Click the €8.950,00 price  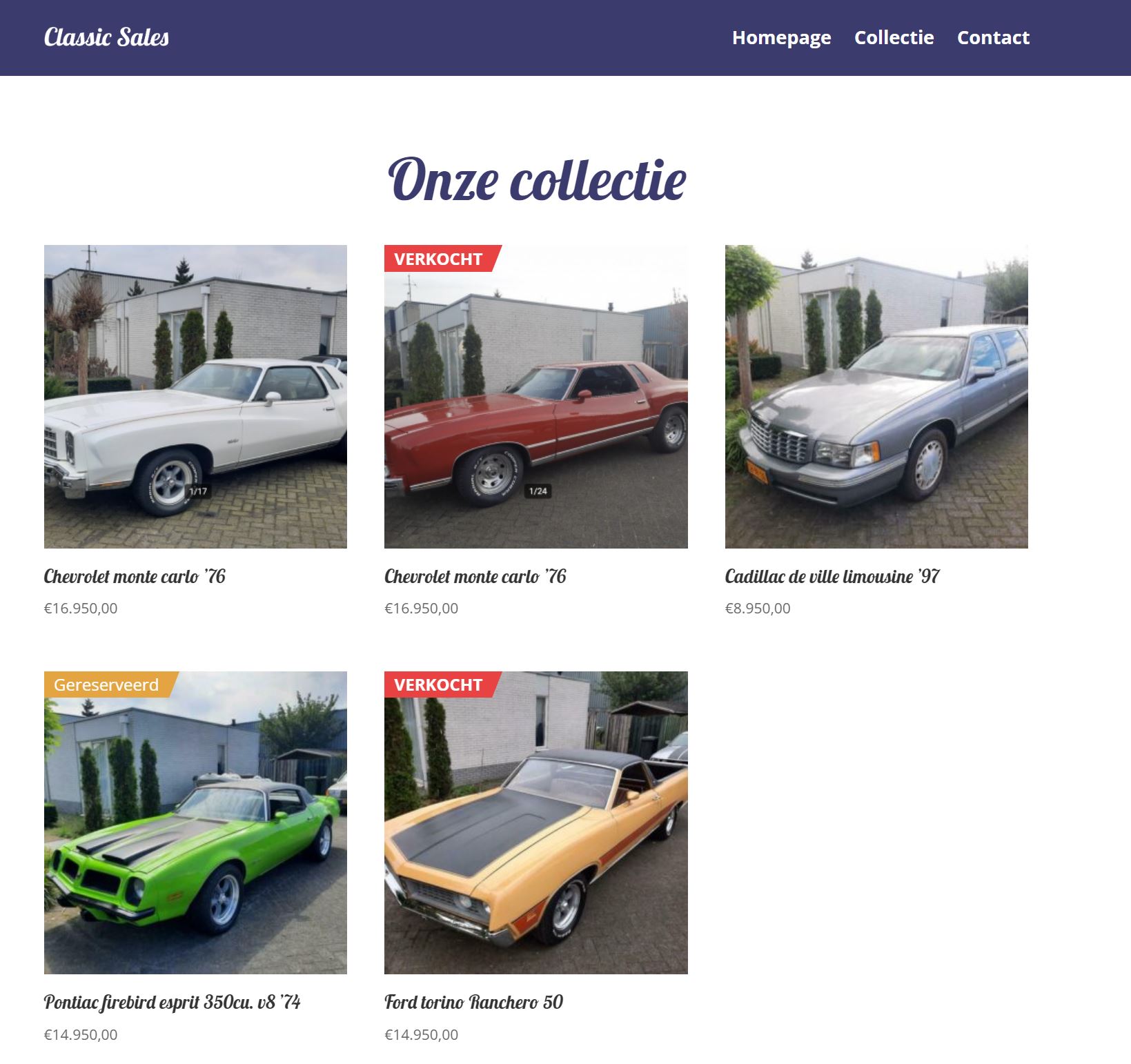tap(758, 609)
